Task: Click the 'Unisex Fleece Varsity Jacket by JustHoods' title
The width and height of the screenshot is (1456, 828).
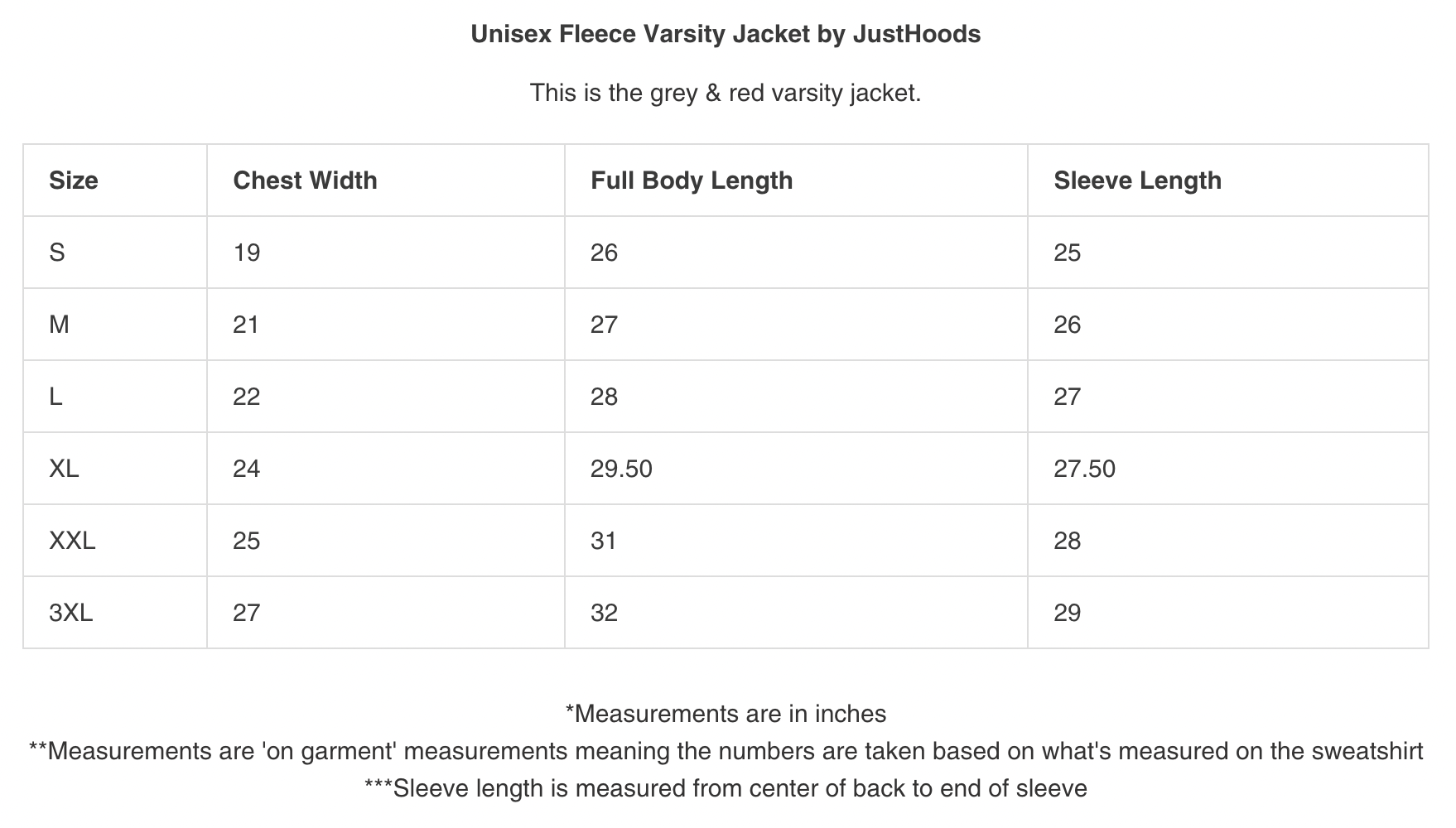Action: tap(726, 34)
